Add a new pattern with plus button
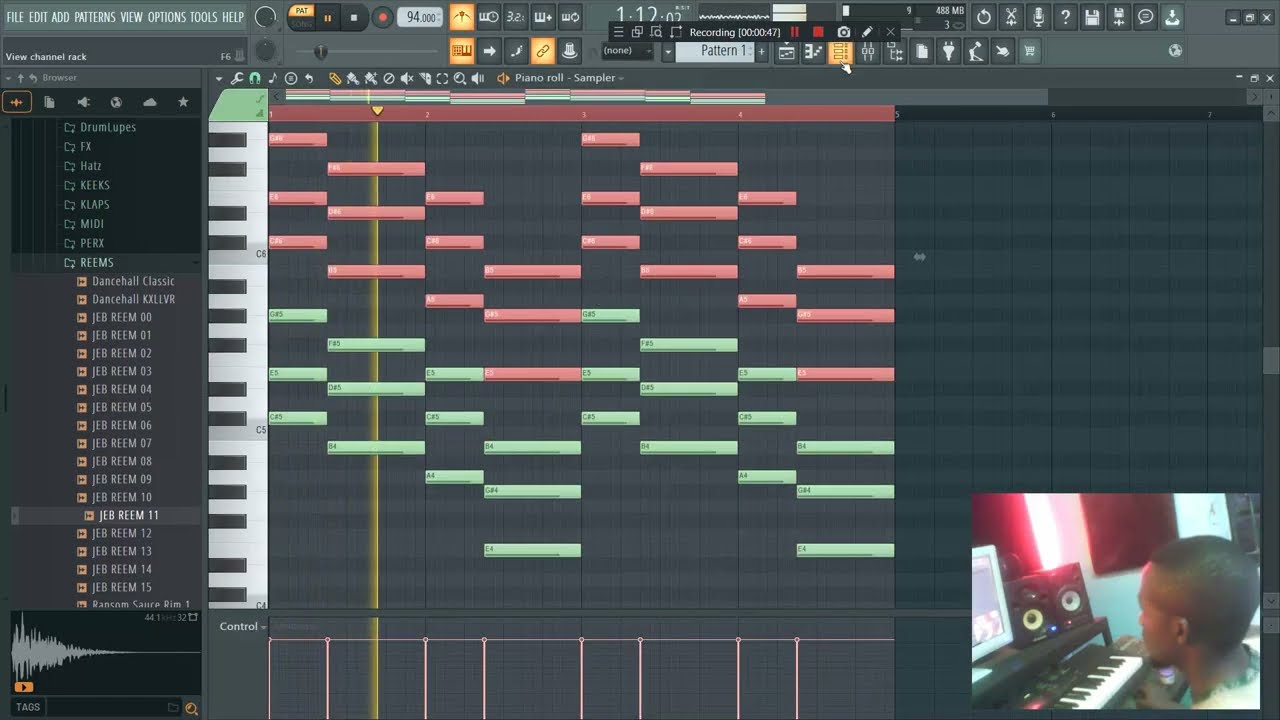Viewport: 1280px width, 720px height. [761, 51]
